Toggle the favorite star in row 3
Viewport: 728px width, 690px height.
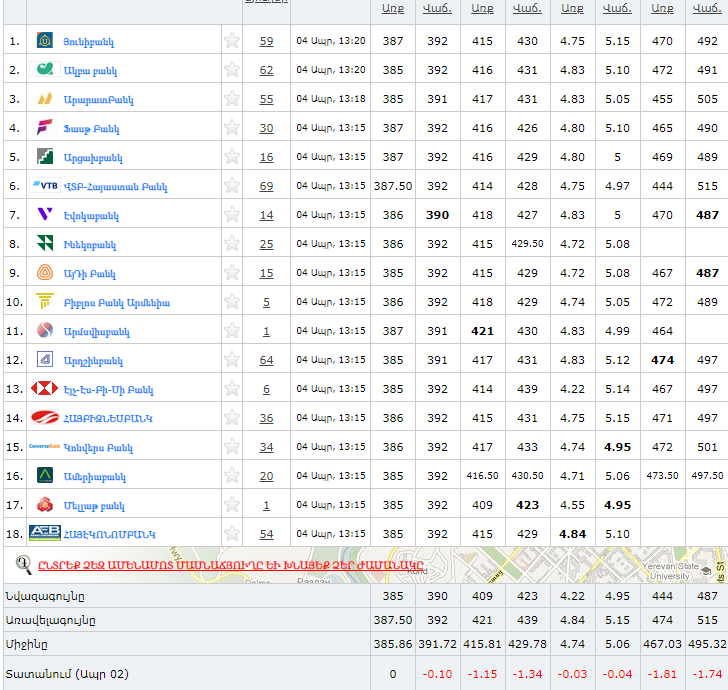[232, 98]
